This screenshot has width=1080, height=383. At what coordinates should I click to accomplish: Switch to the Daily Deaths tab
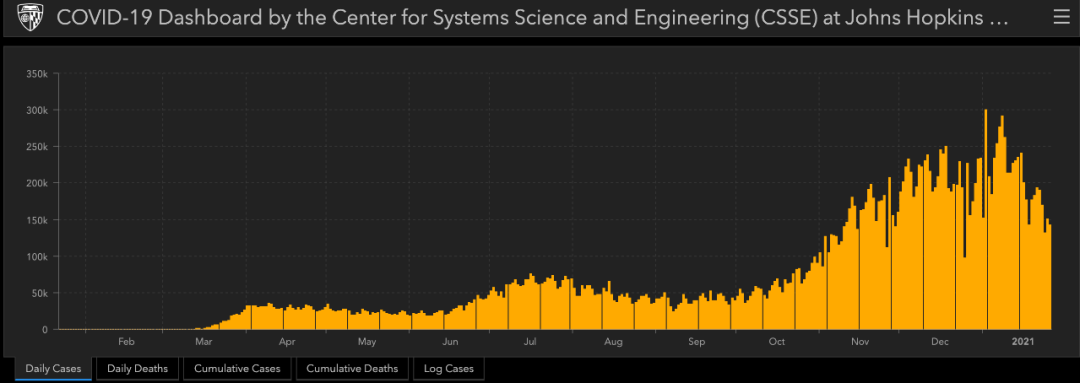137,369
